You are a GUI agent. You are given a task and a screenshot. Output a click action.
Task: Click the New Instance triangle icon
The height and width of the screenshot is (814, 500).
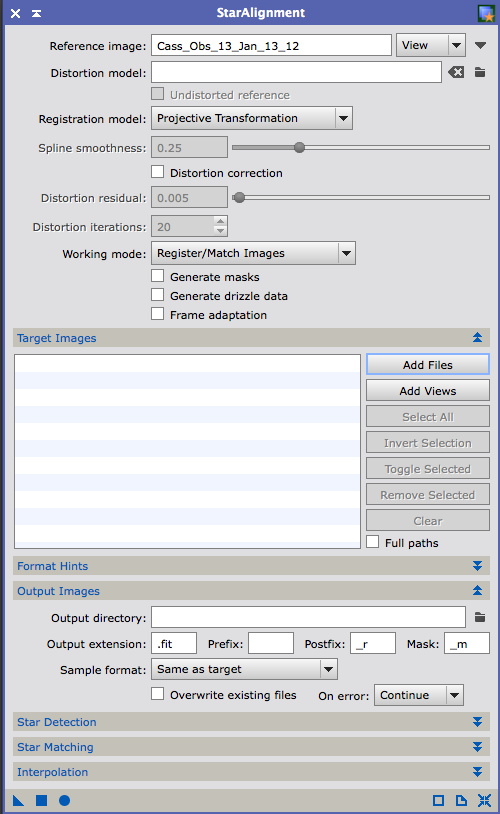point(18,800)
